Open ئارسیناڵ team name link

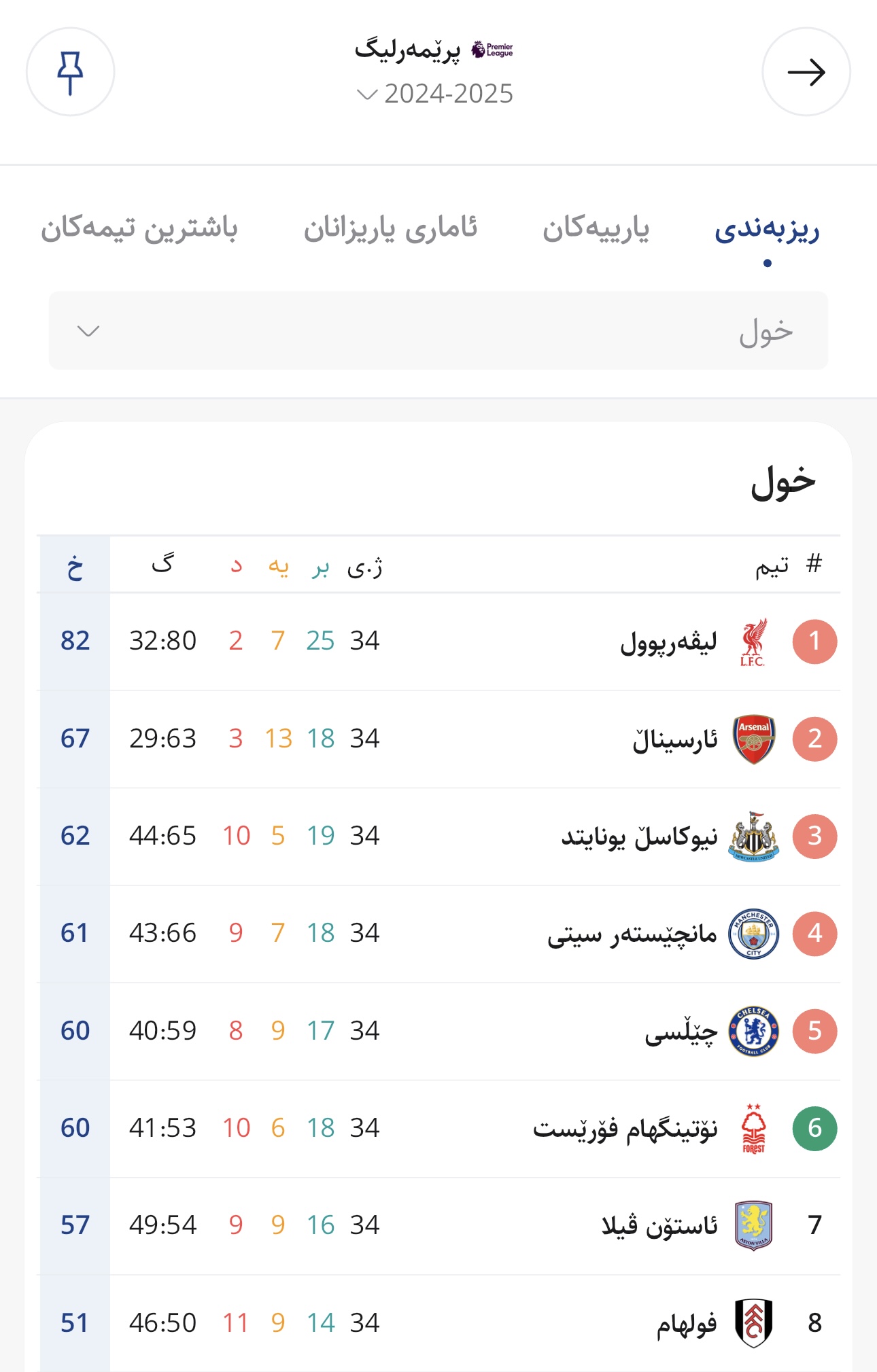[x=675, y=739]
